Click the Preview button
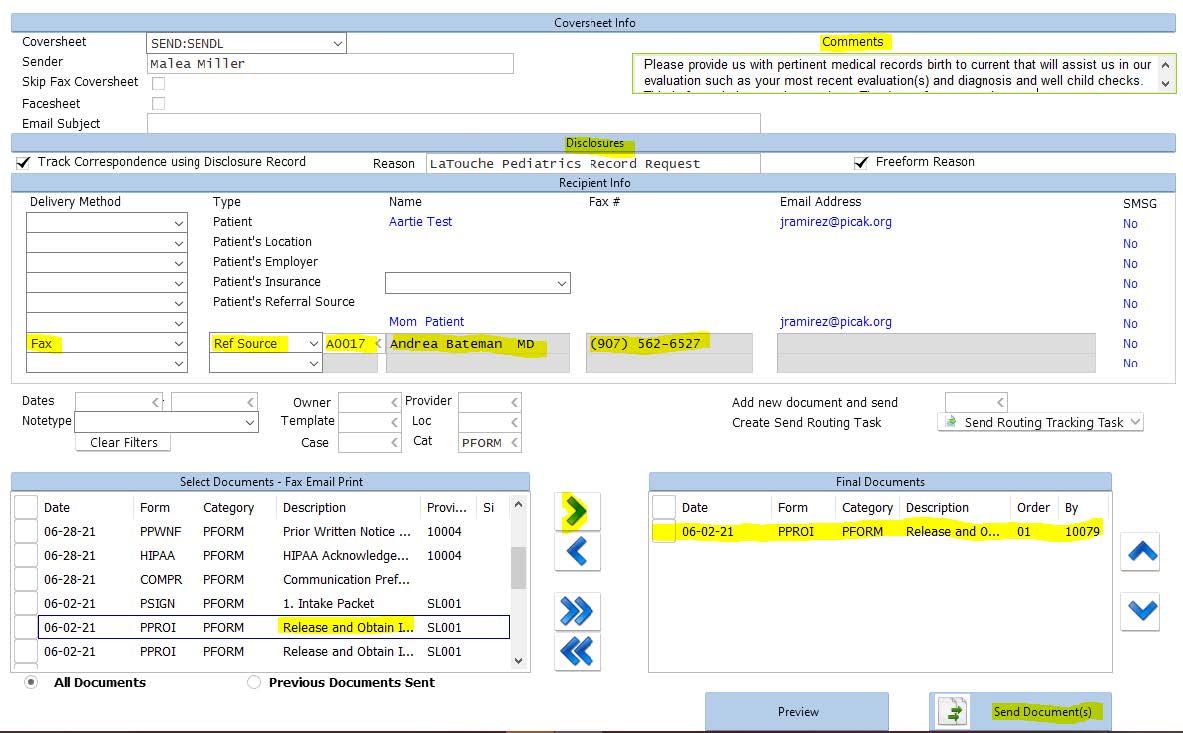Screen dimensions: 1183x733 [x=797, y=712]
